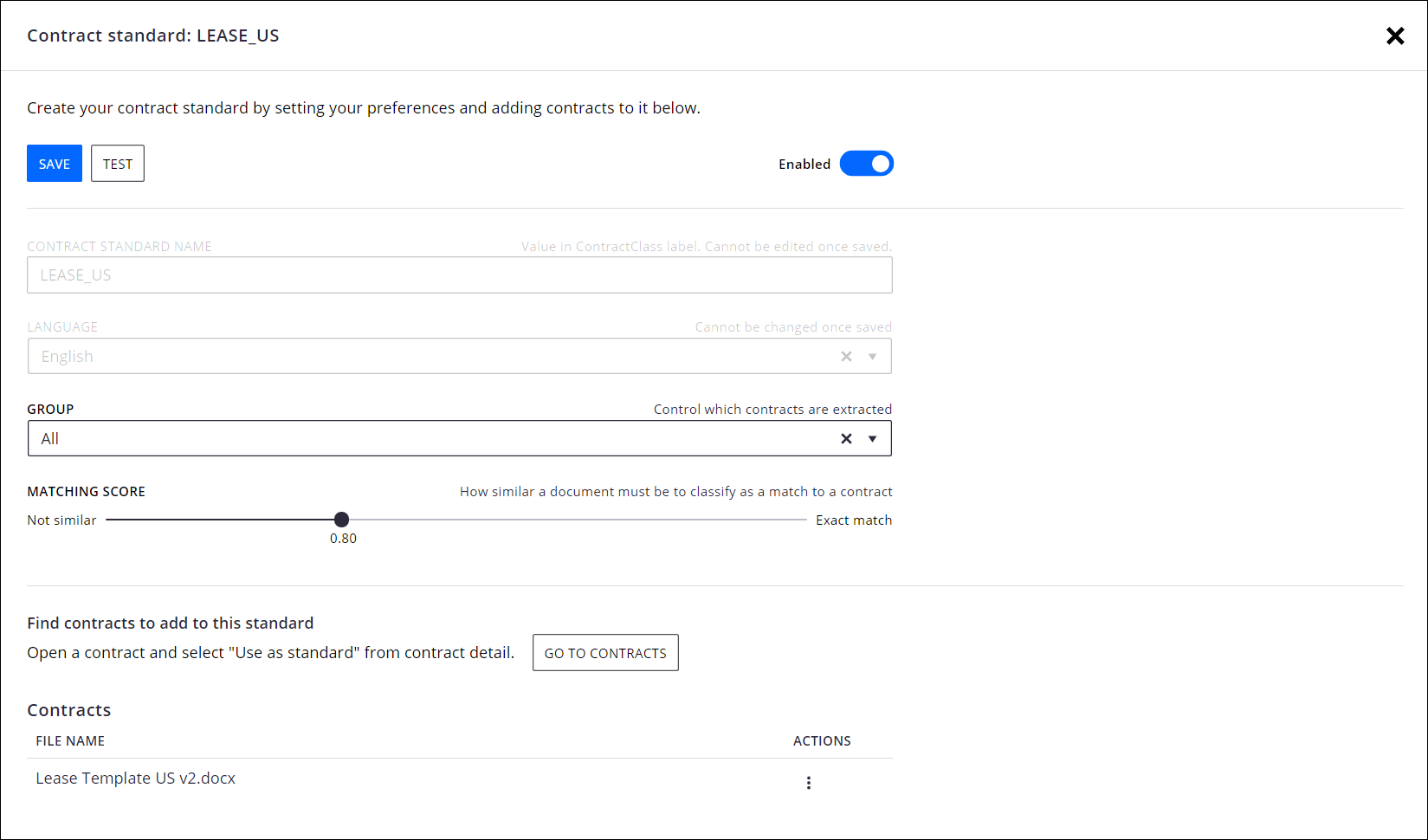This screenshot has height=840, width=1428.
Task: Open the actions menu for Lease Template US v2.docx
Action: click(x=808, y=782)
